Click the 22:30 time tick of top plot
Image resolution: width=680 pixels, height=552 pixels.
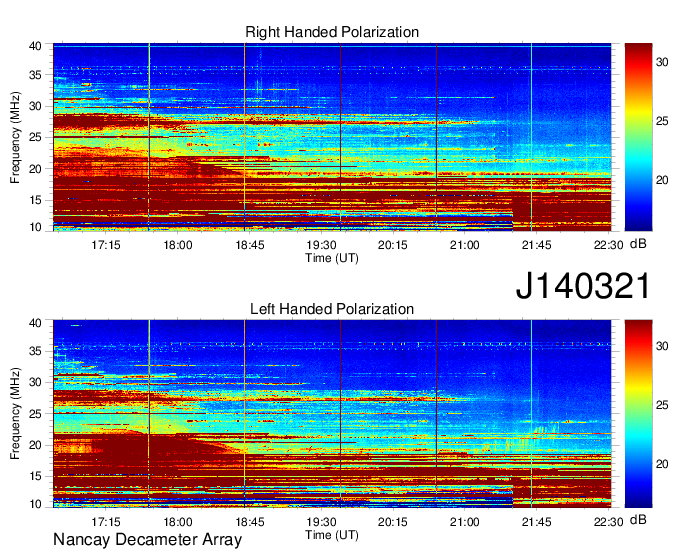(x=608, y=245)
